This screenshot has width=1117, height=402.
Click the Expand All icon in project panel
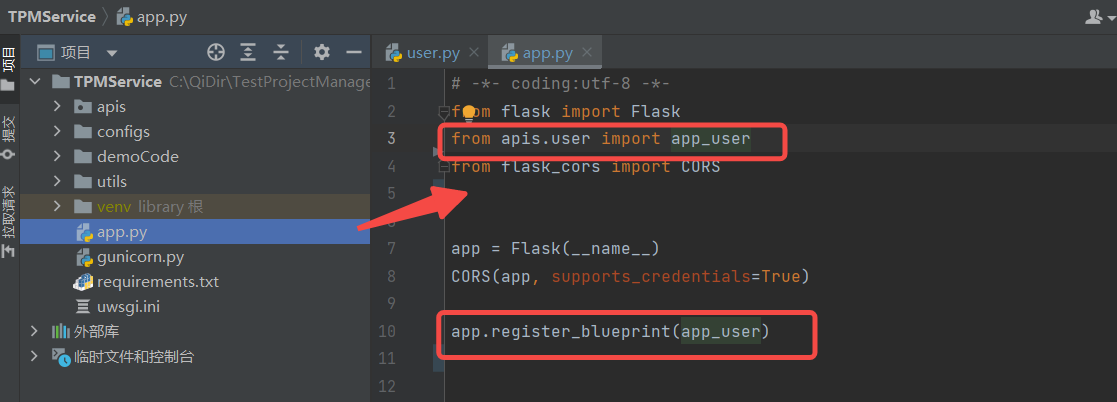tap(248, 52)
